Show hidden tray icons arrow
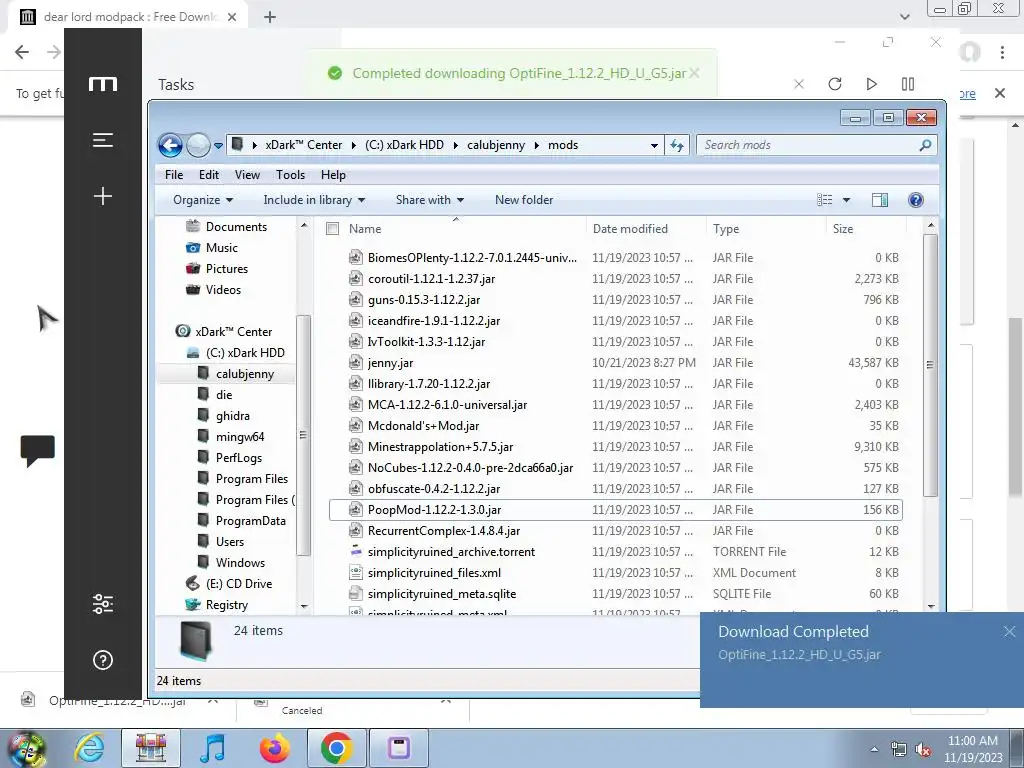 pos(874,749)
